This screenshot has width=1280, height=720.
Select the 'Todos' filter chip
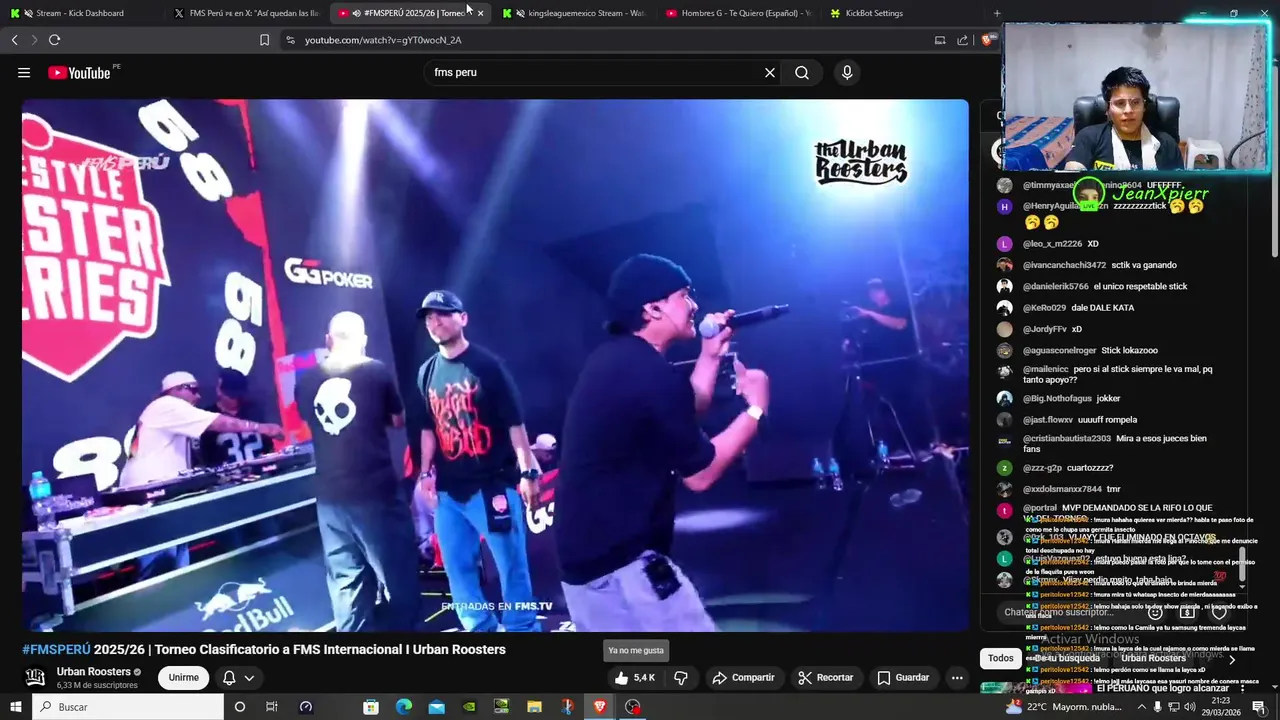pos(1001,658)
